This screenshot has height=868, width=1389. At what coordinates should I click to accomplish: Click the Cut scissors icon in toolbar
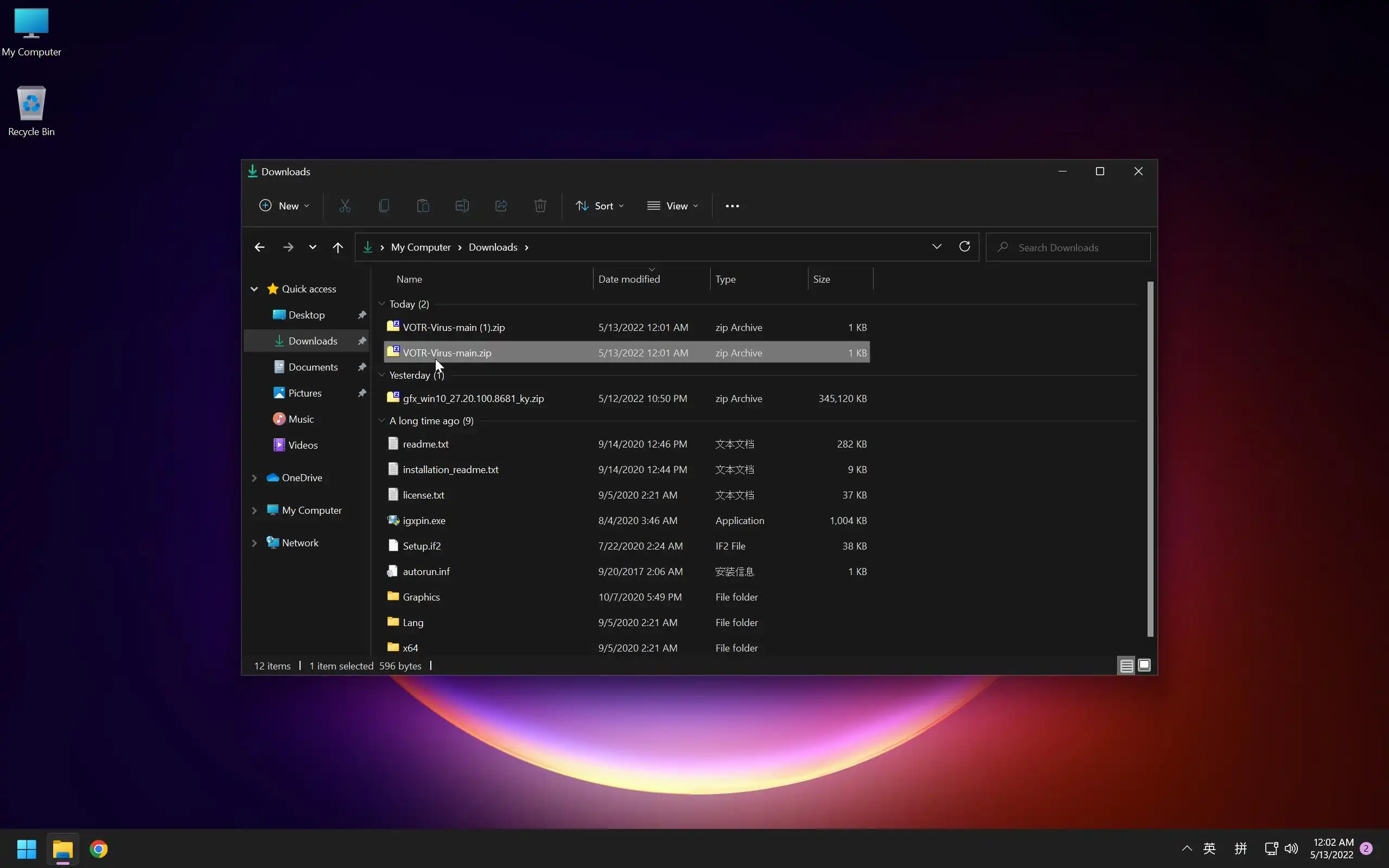pos(345,206)
